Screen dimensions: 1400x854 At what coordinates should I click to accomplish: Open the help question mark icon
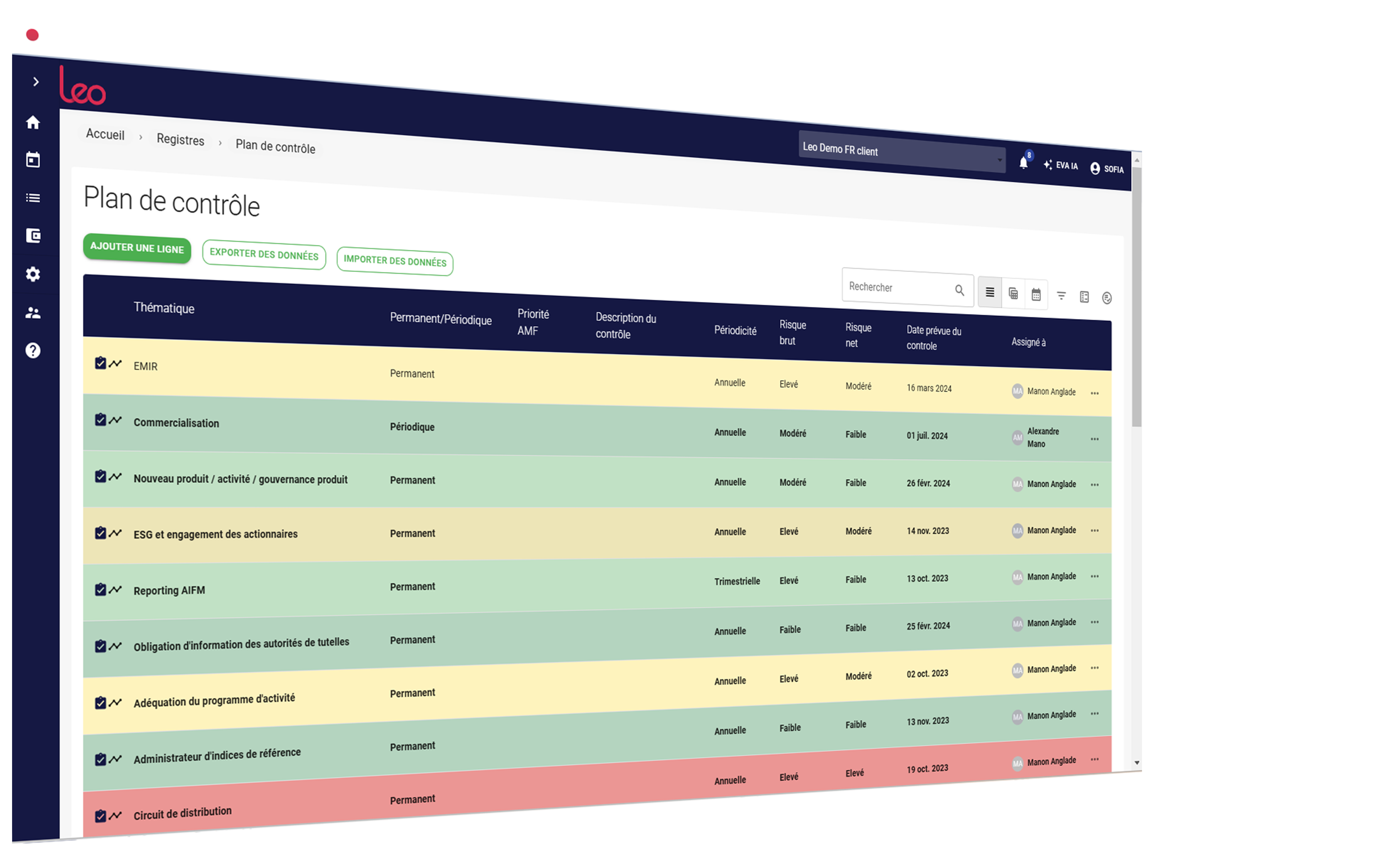(x=33, y=350)
